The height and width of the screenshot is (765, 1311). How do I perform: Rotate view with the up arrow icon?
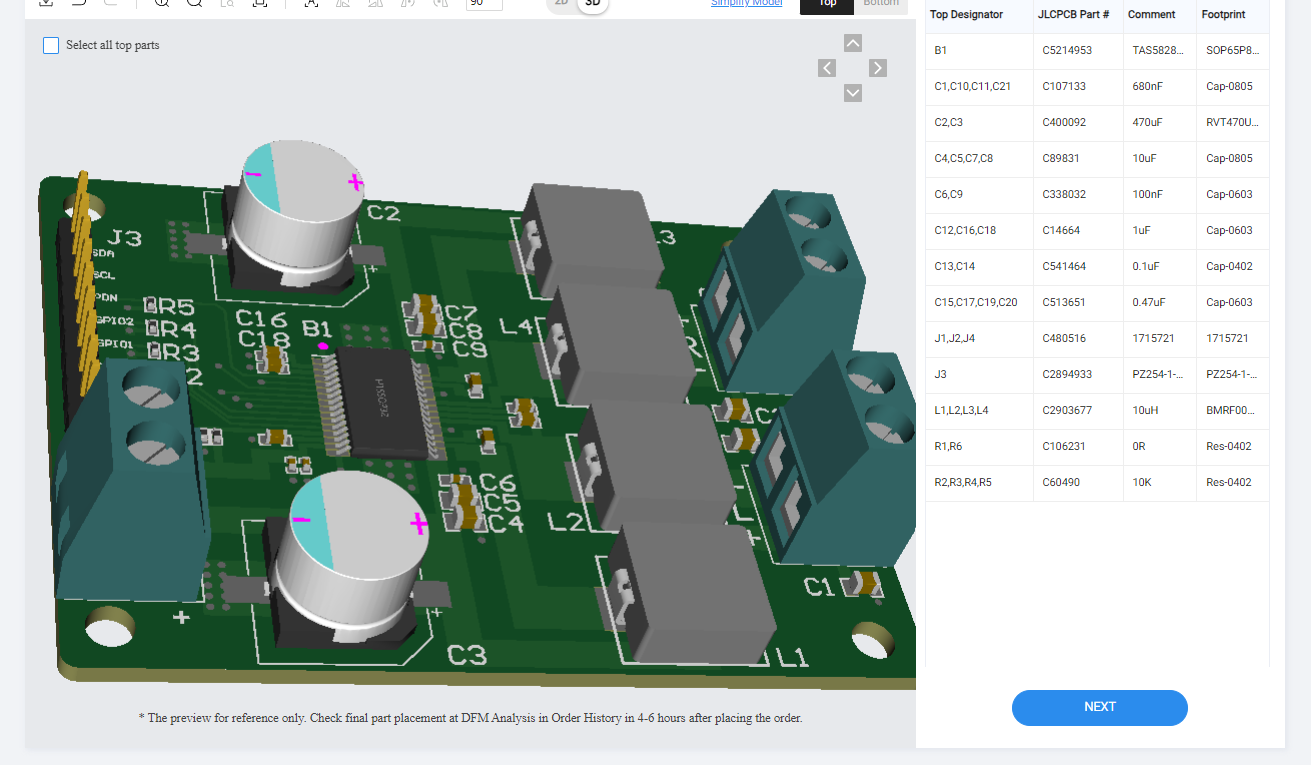(853, 43)
